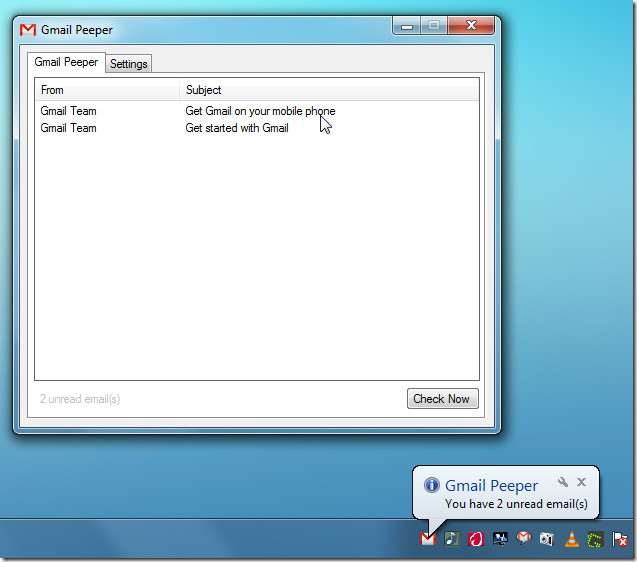Click Gmail Team sender of the mobile phone email
Viewport: 637px width, 562px height.
click(69, 111)
